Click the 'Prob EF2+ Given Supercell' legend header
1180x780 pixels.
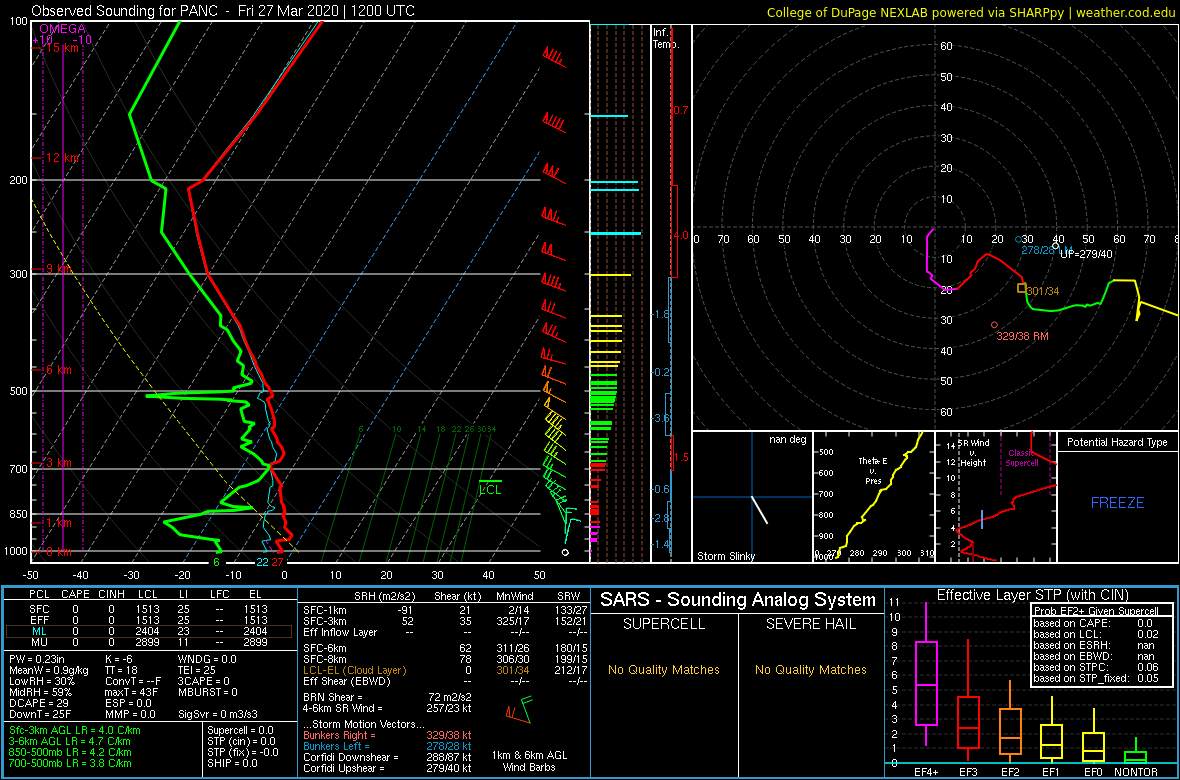coord(1094,611)
